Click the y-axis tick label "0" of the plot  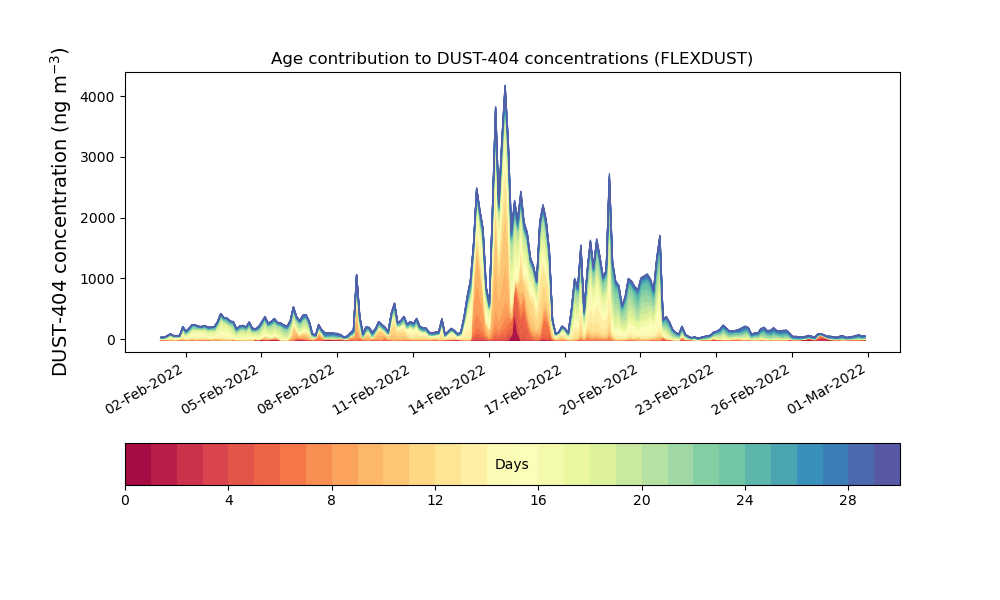tap(112, 340)
